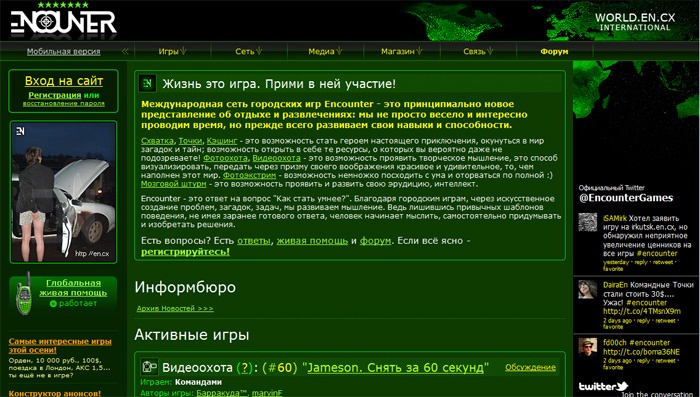Click the EN icon beside the headline

tap(147, 84)
